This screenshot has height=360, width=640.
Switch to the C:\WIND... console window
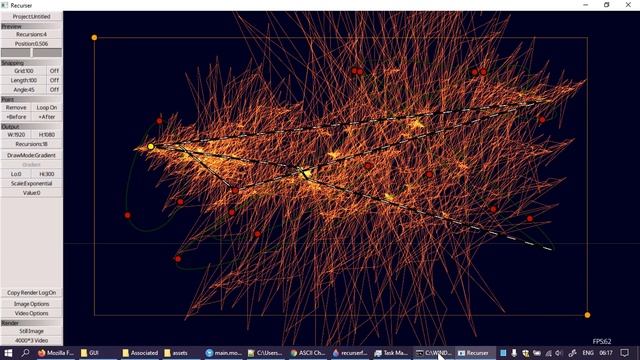433,353
